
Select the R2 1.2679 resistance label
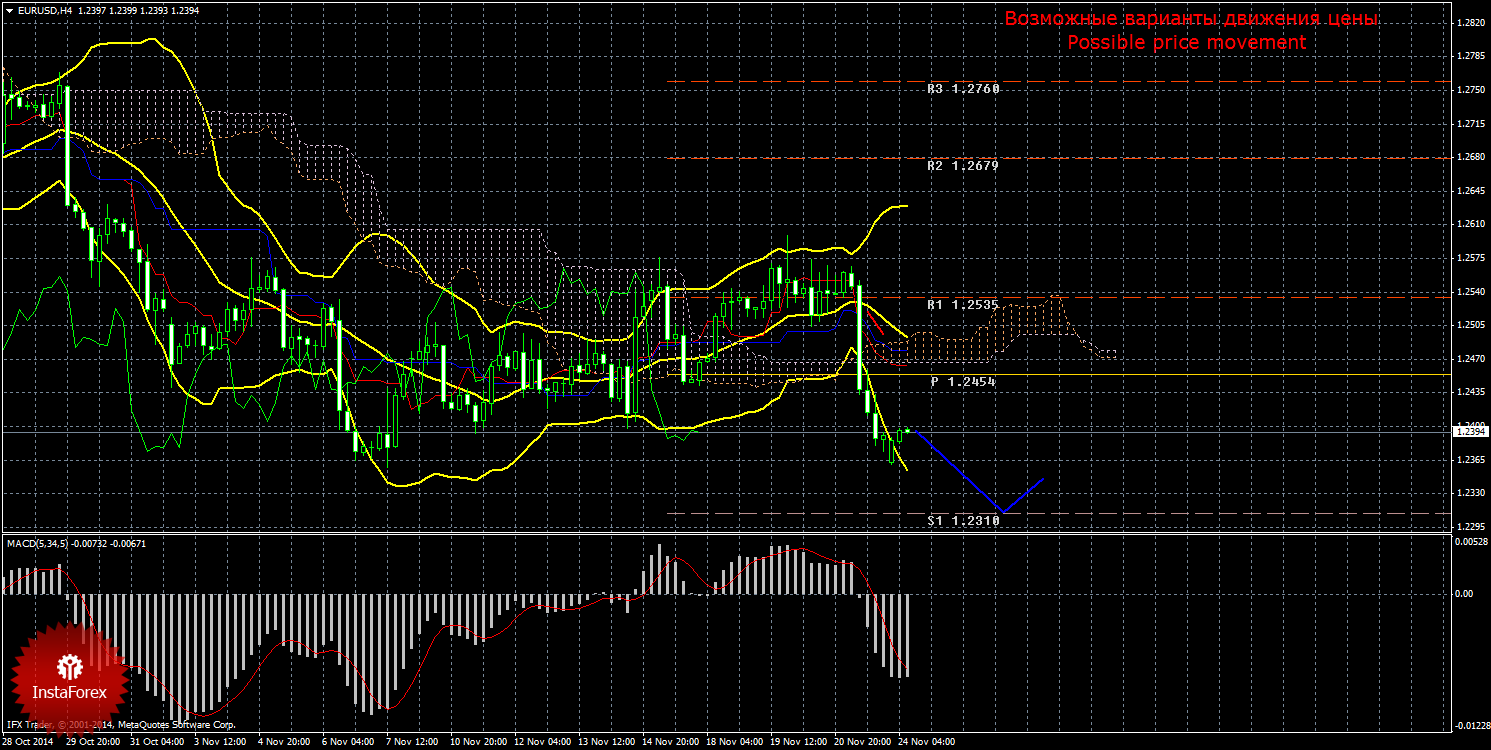pos(963,166)
